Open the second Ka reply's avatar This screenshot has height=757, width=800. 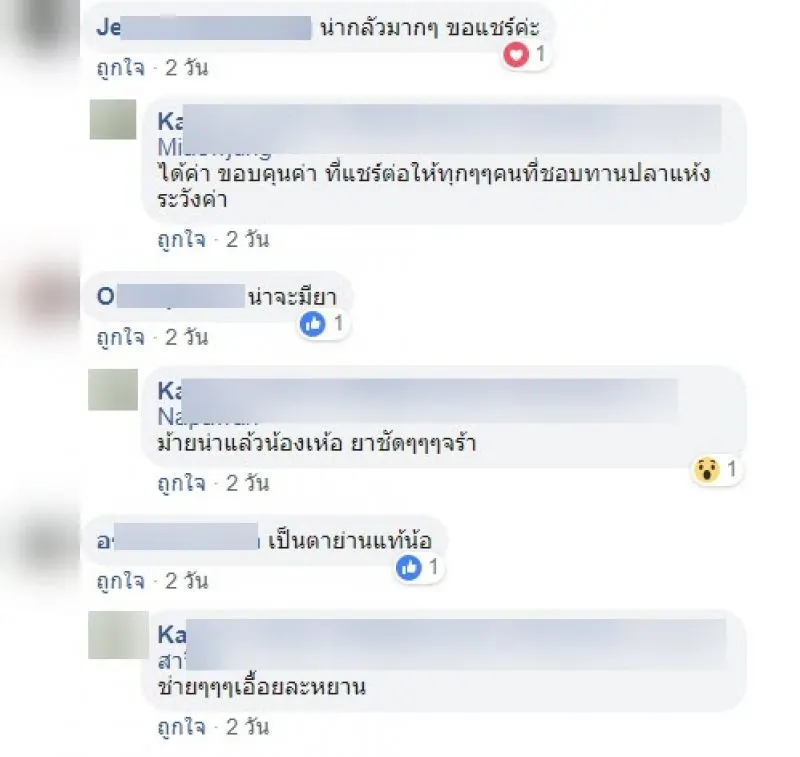[x=113, y=390]
